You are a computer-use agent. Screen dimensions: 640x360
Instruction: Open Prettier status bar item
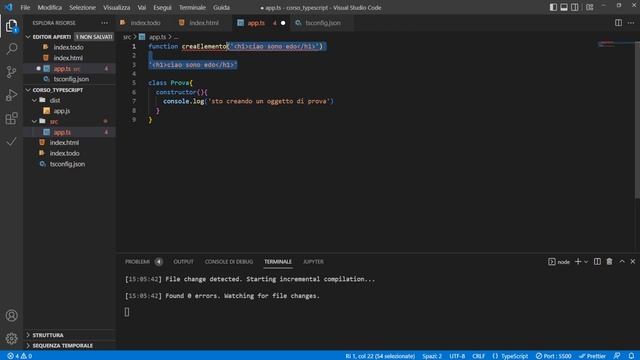[592, 356]
